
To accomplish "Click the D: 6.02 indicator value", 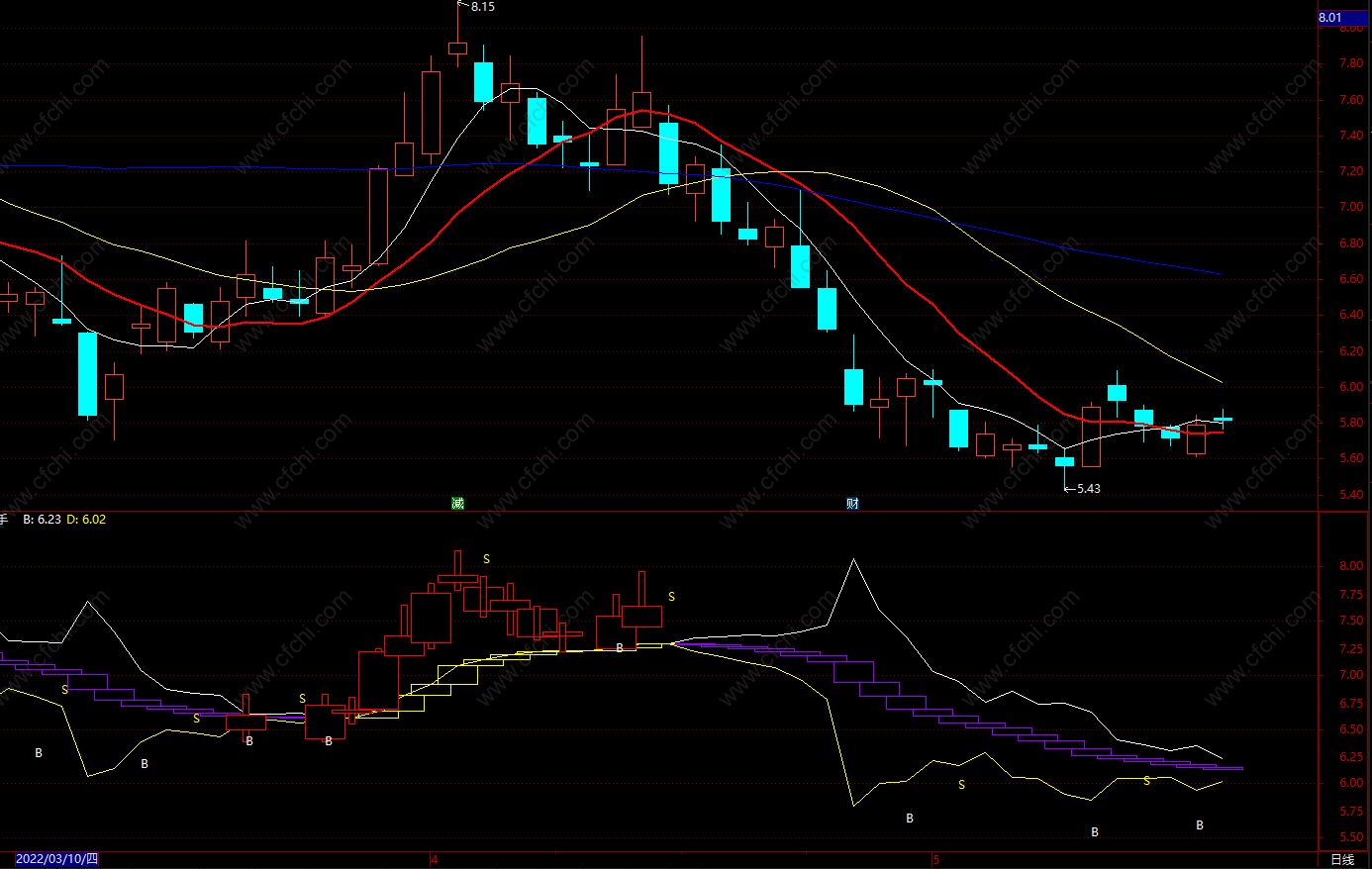I will click(86, 520).
